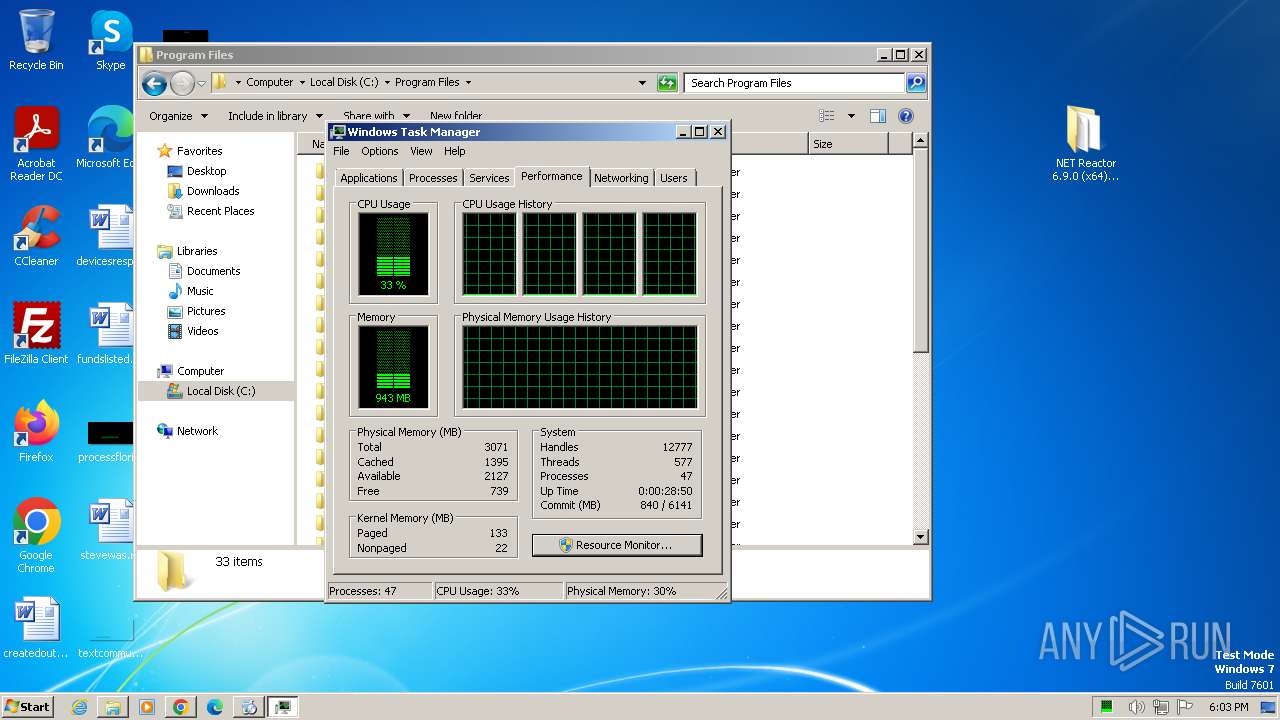Open Task Manager Help menu
The height and width of the screenshot is (720, 1280).
[454, 151]
